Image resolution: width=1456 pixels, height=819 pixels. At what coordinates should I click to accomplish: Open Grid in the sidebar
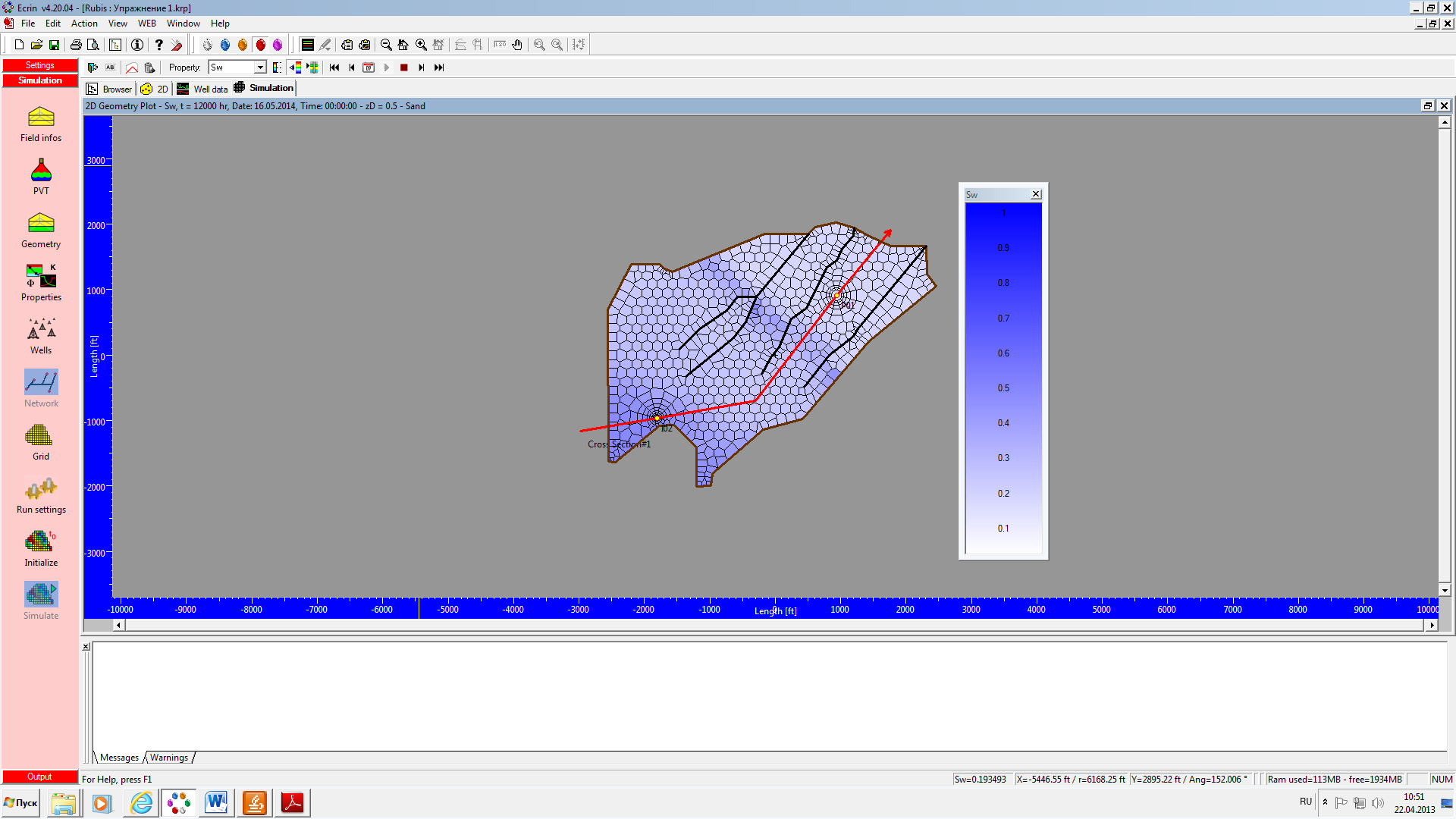[41, 442]
